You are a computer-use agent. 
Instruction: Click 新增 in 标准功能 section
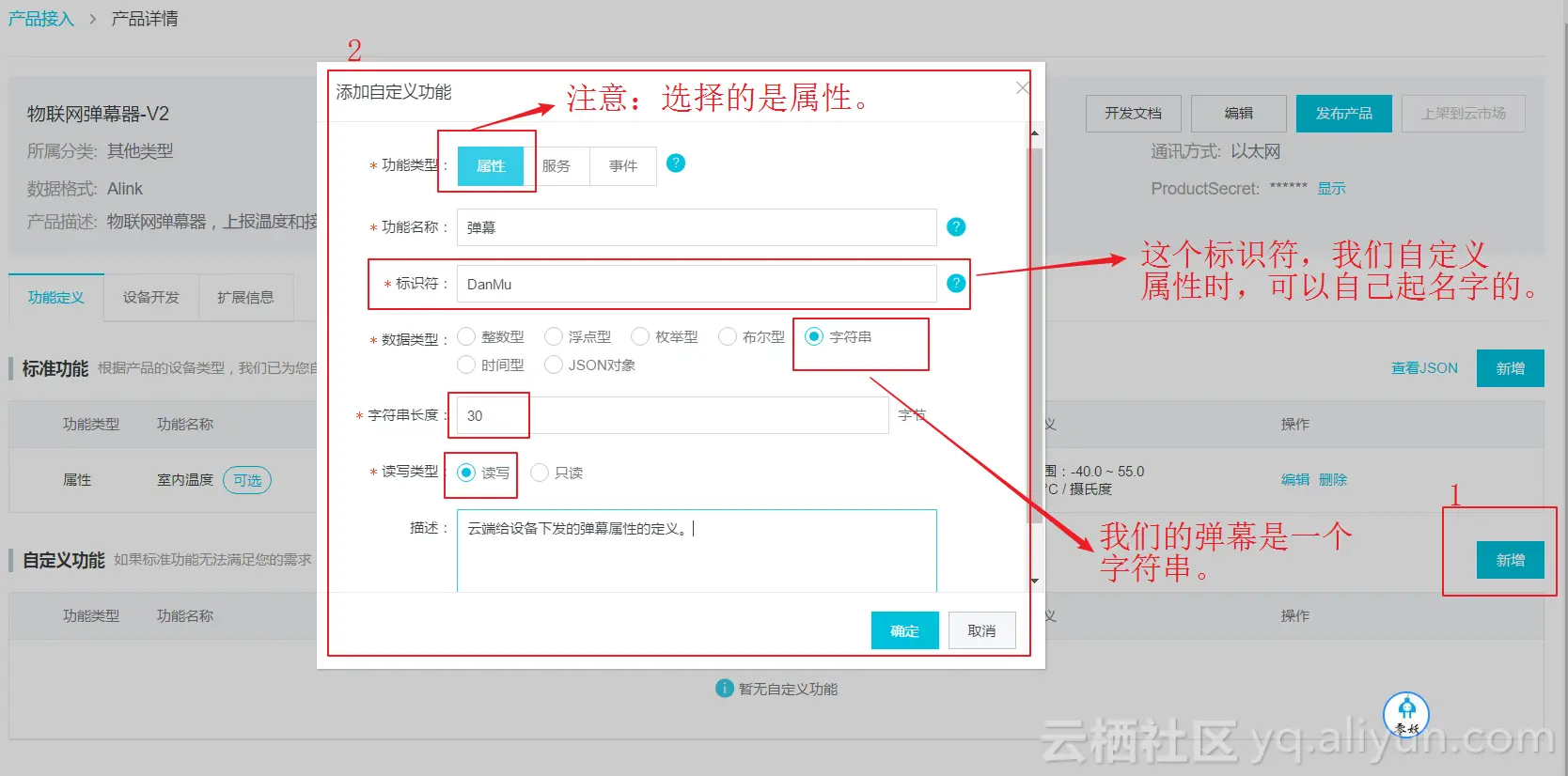click(1511, 368)
